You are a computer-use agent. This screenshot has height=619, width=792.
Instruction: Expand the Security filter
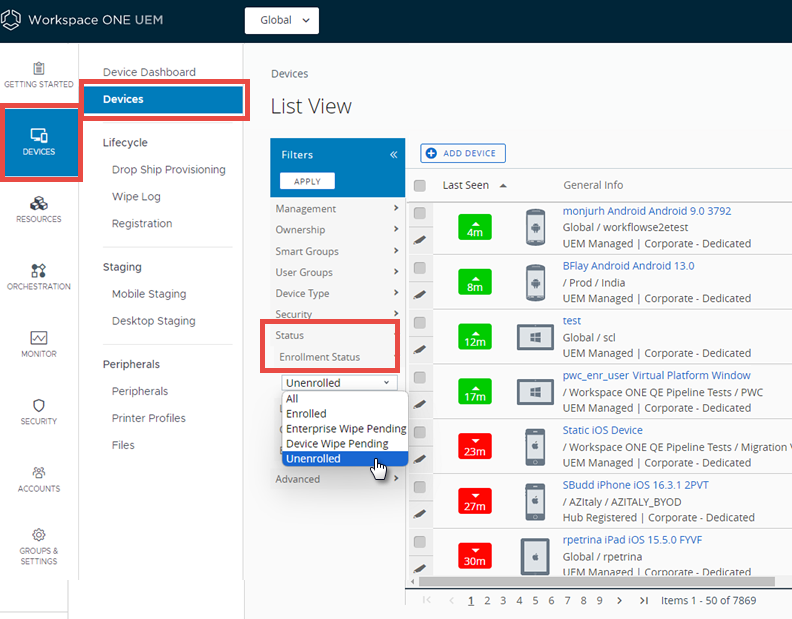click(337, 314)
